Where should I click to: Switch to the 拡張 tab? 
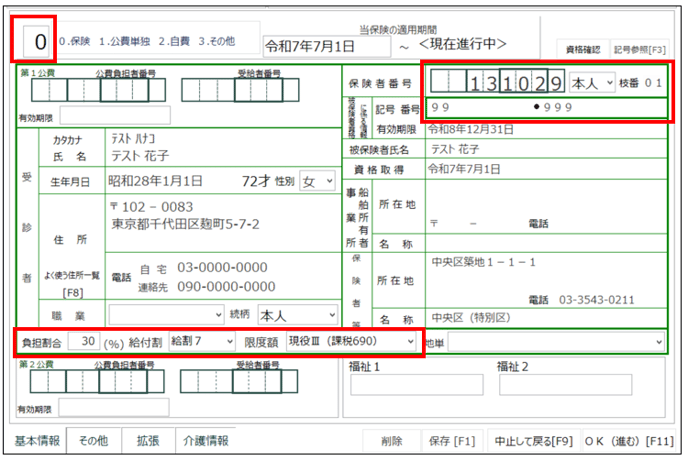[x=148, y=440]
